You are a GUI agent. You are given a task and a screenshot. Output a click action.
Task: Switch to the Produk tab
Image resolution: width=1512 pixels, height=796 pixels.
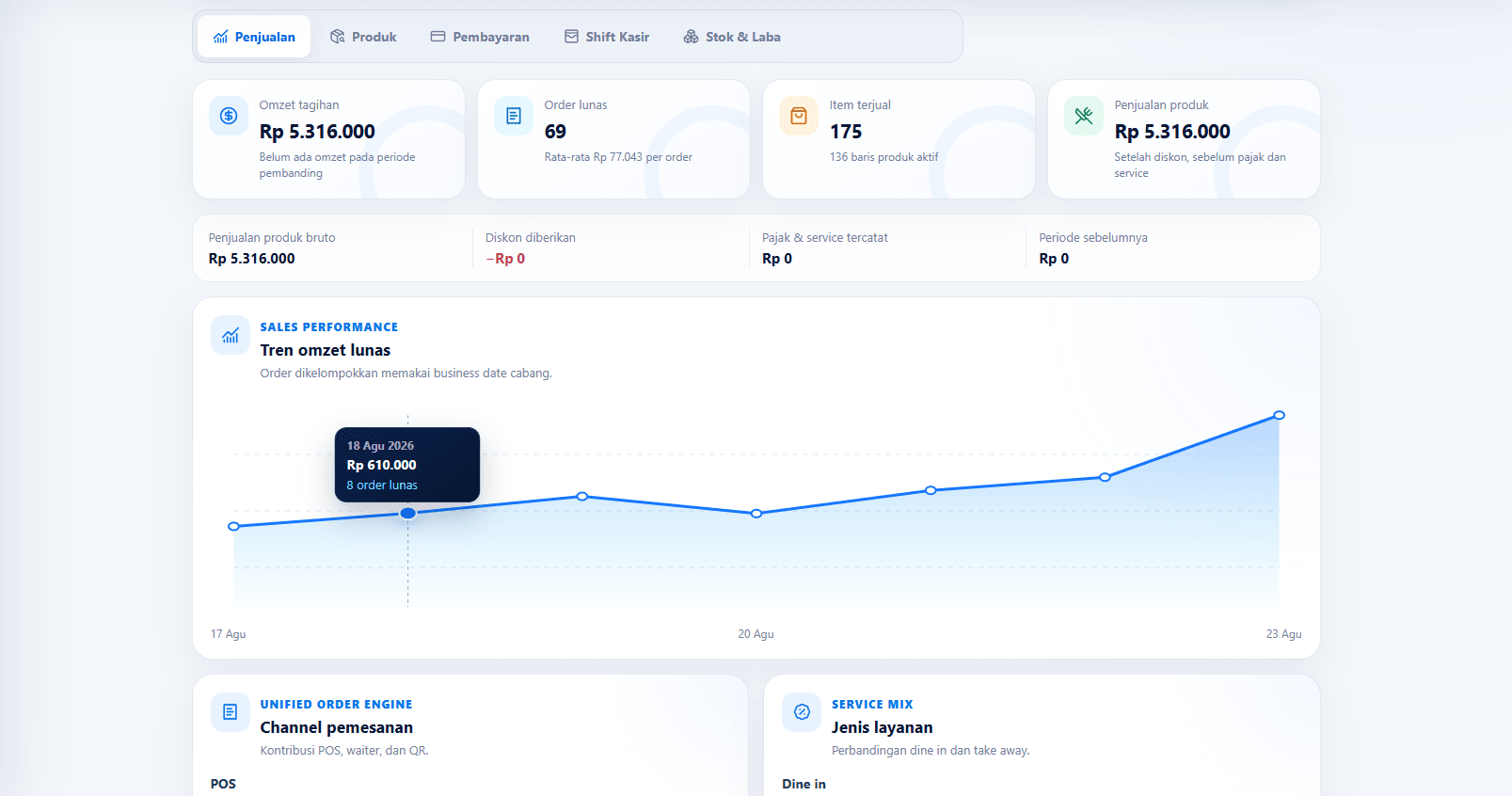pos(363,37)
